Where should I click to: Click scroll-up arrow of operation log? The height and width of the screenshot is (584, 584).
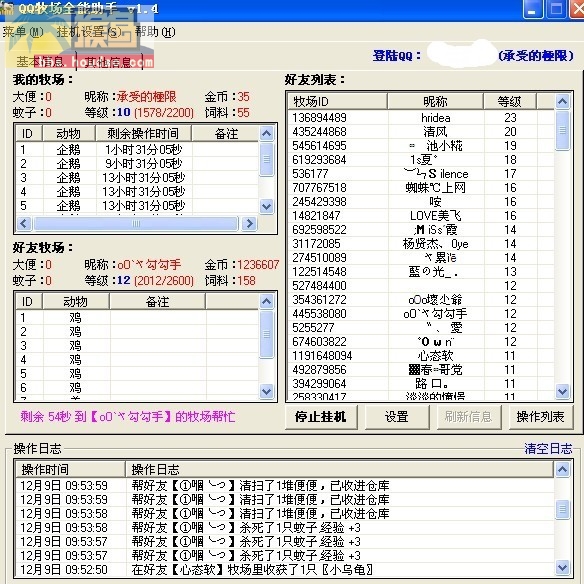pyautogui.click(x=562, y=469)
